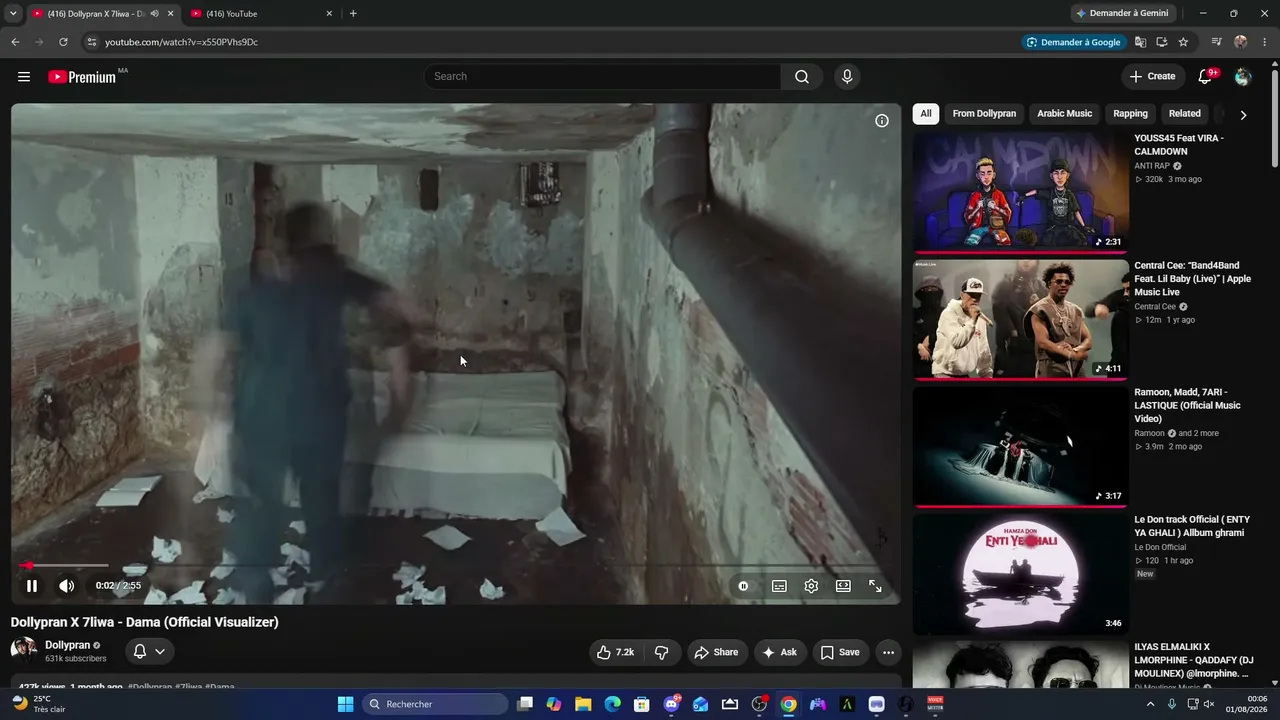Open the tab search dropdown
Screen dimensions: 1280x720
13,14
